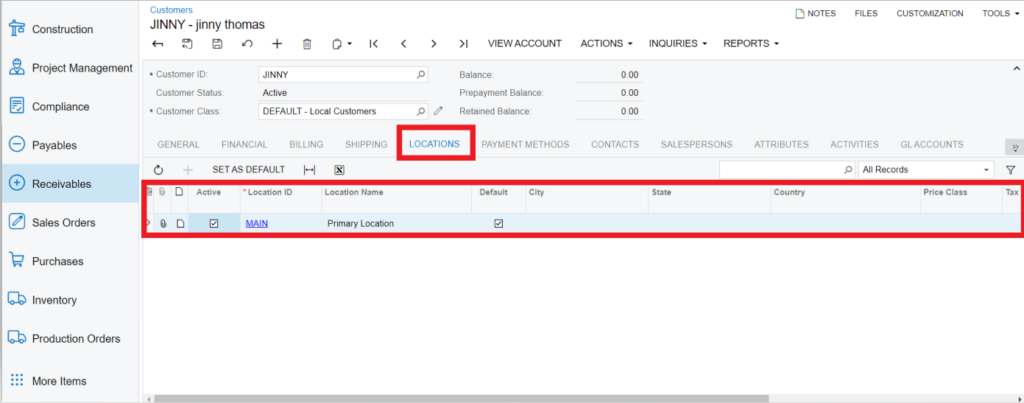This screenshot has height=403, width=1024.
Task: Go to the next customer record
Action: click(x=433, y=44)
